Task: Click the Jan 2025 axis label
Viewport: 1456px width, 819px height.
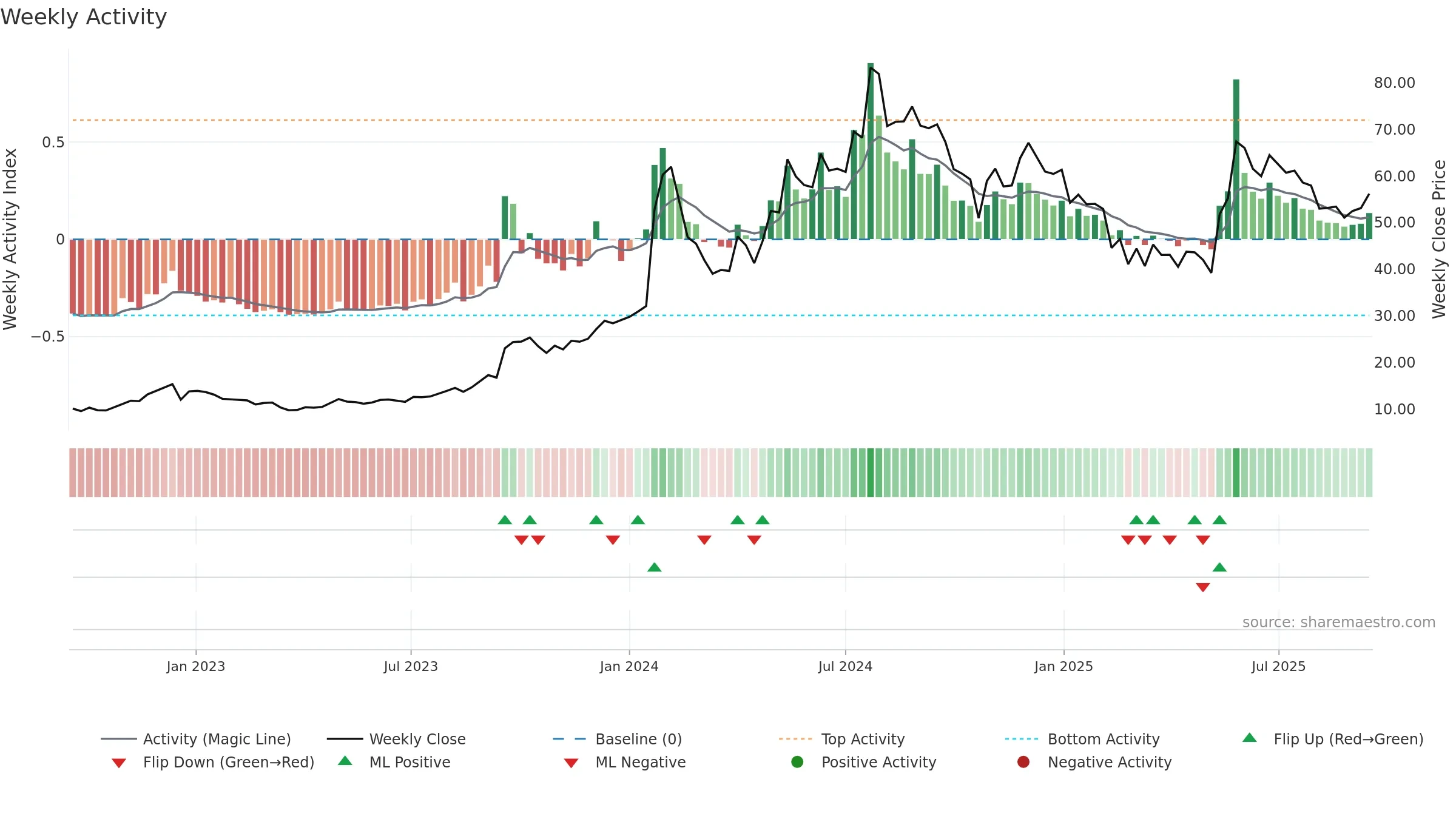Action: click(x=1063, y=666)
